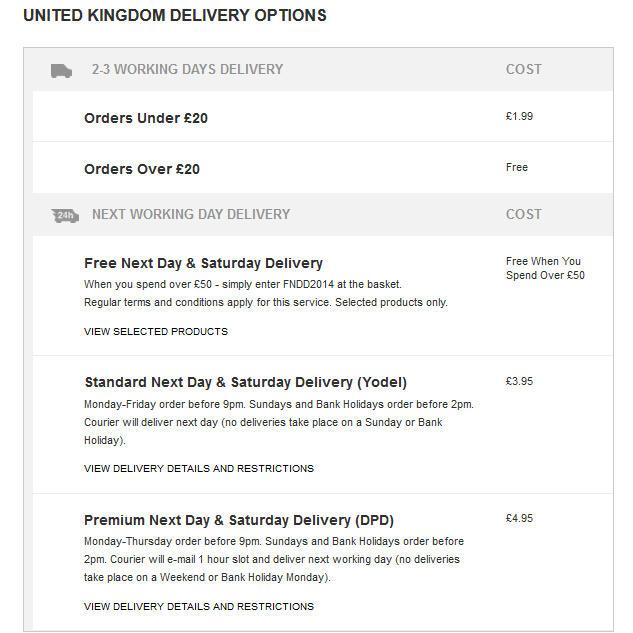Open the View Selected Products link

[156, 332]
